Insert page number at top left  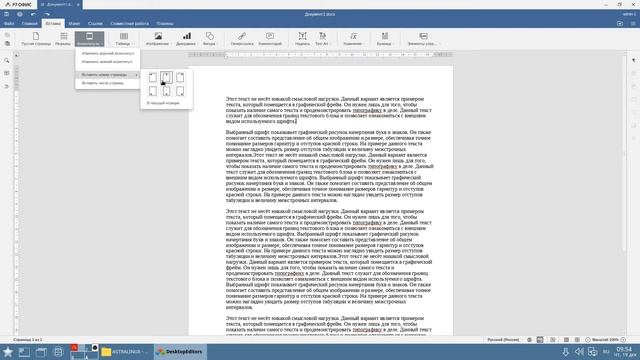[x=153, y=77]
